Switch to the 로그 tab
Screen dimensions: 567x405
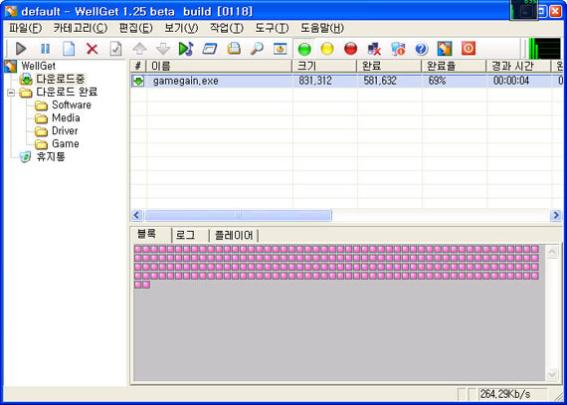click(x=185, y=235)
